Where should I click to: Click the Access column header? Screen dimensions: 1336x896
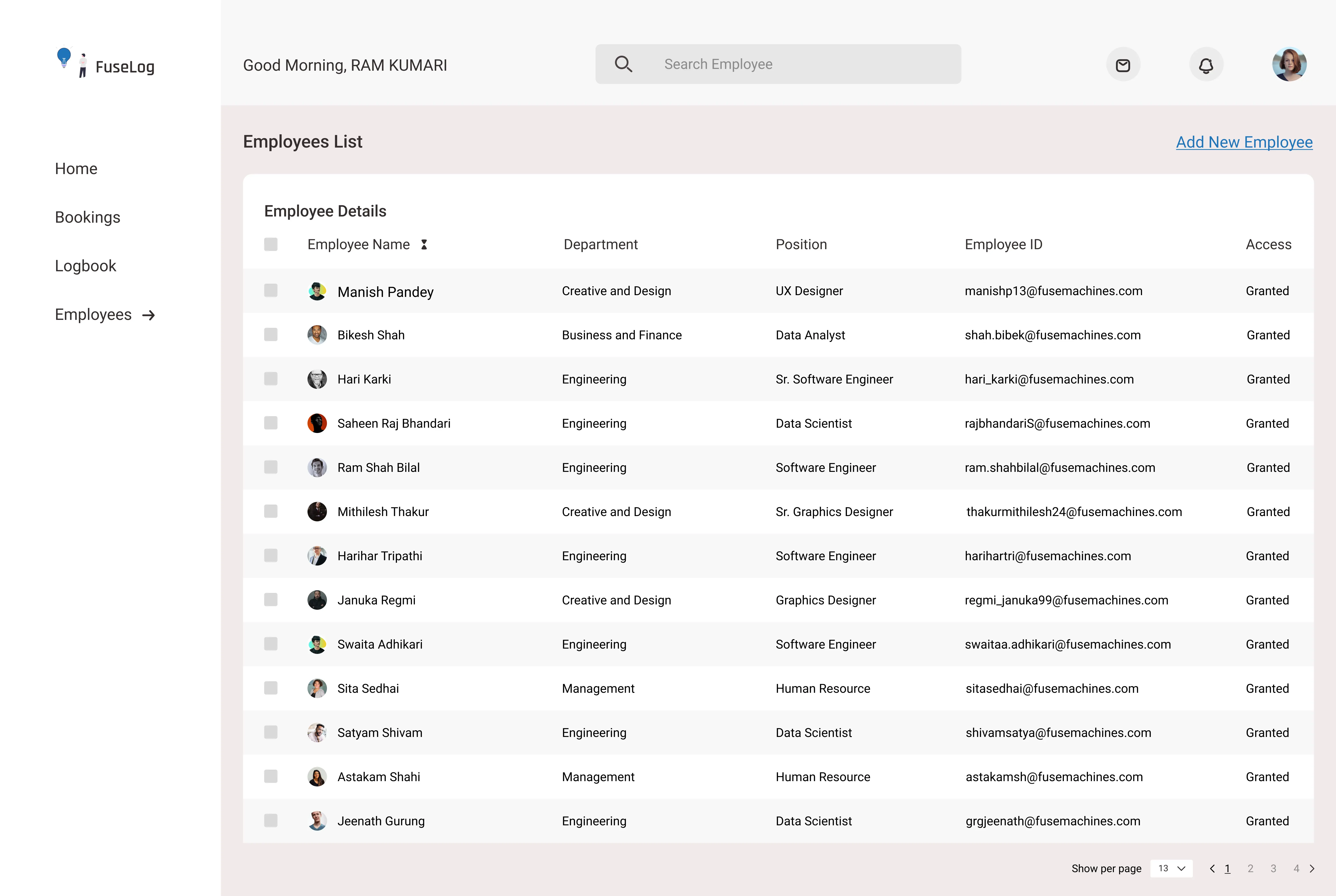1269,245
